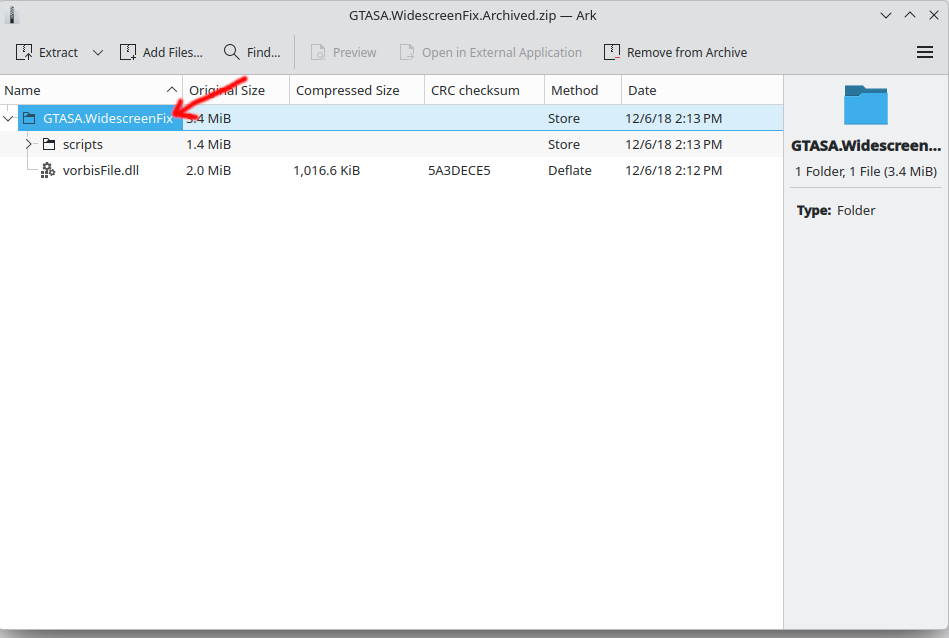Select the vorbisFile.dll file
The width and height of the screenshot is (949, 638).
[x=101, y=171]
